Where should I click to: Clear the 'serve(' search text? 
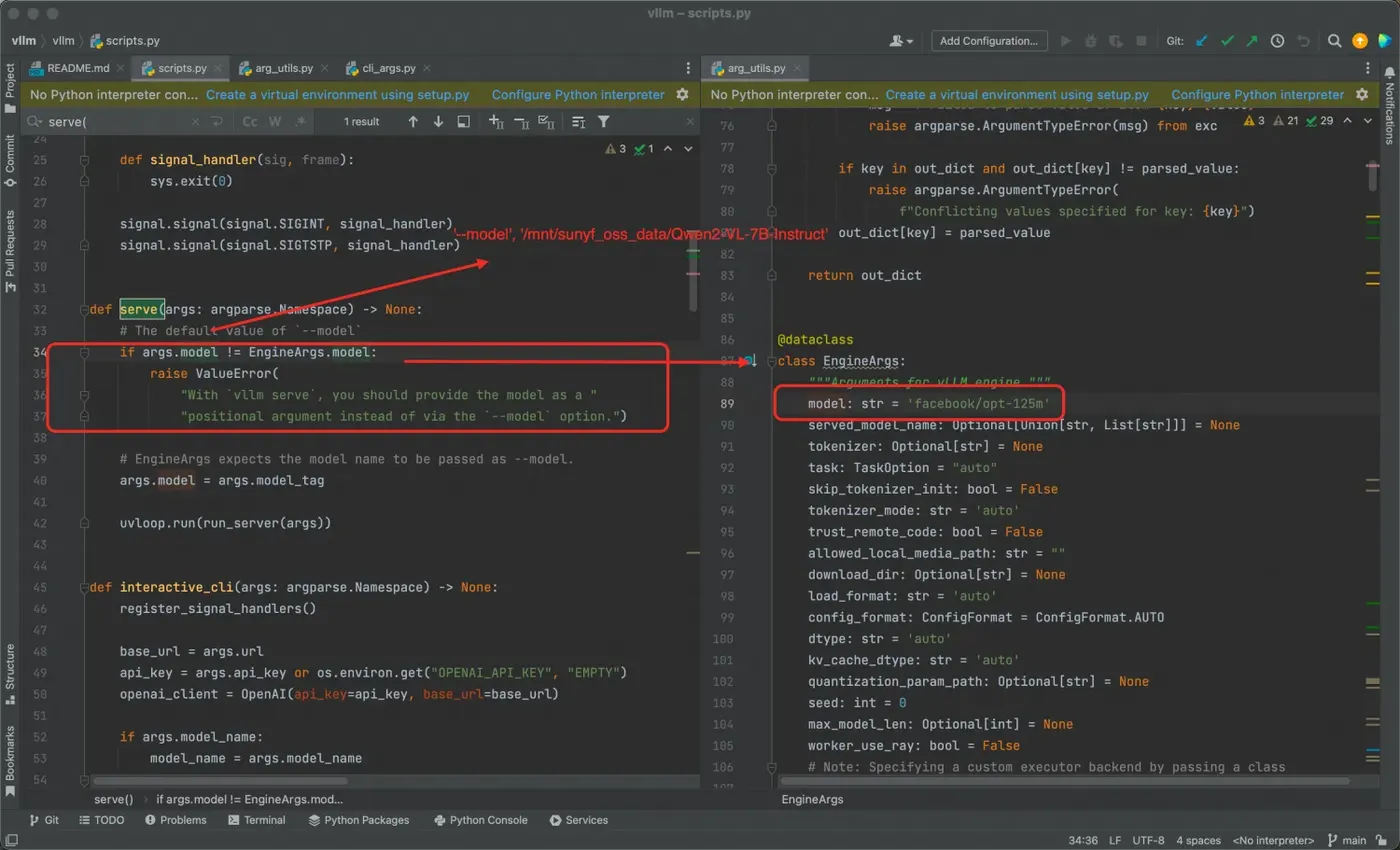(x=196, y=121)
